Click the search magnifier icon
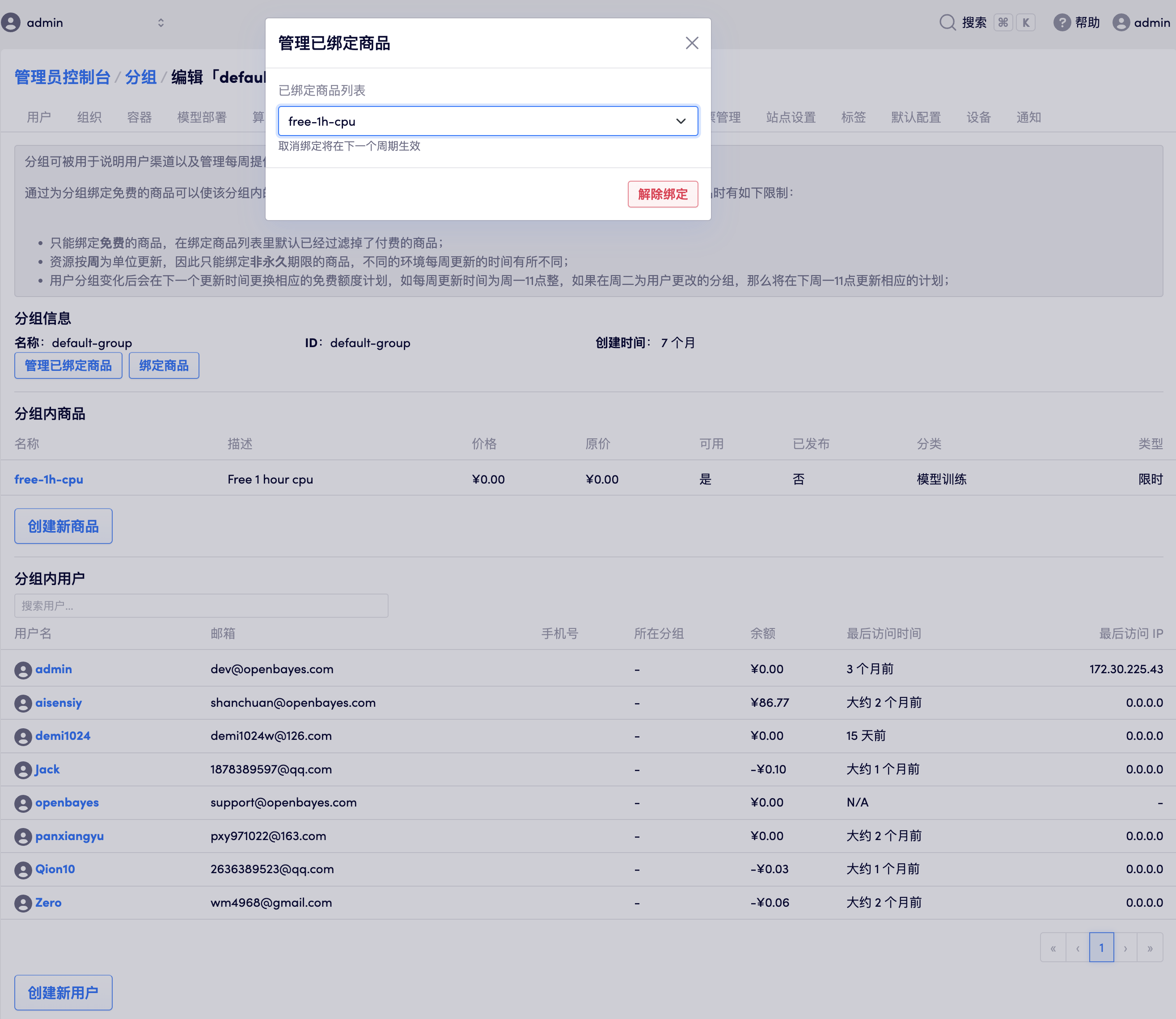 pos(947,23)
